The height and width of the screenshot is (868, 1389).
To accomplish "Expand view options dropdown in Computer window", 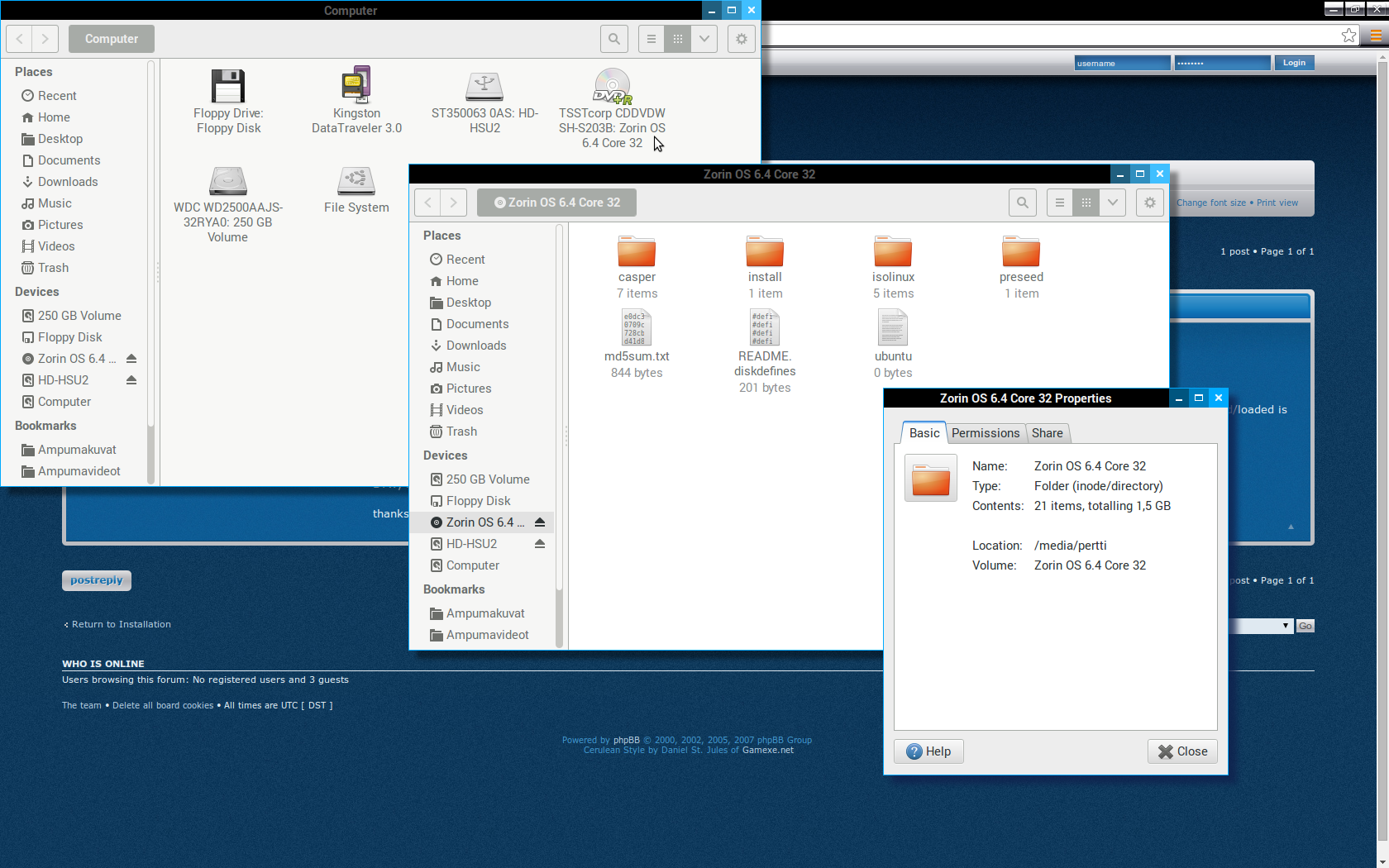I will 704,39.
